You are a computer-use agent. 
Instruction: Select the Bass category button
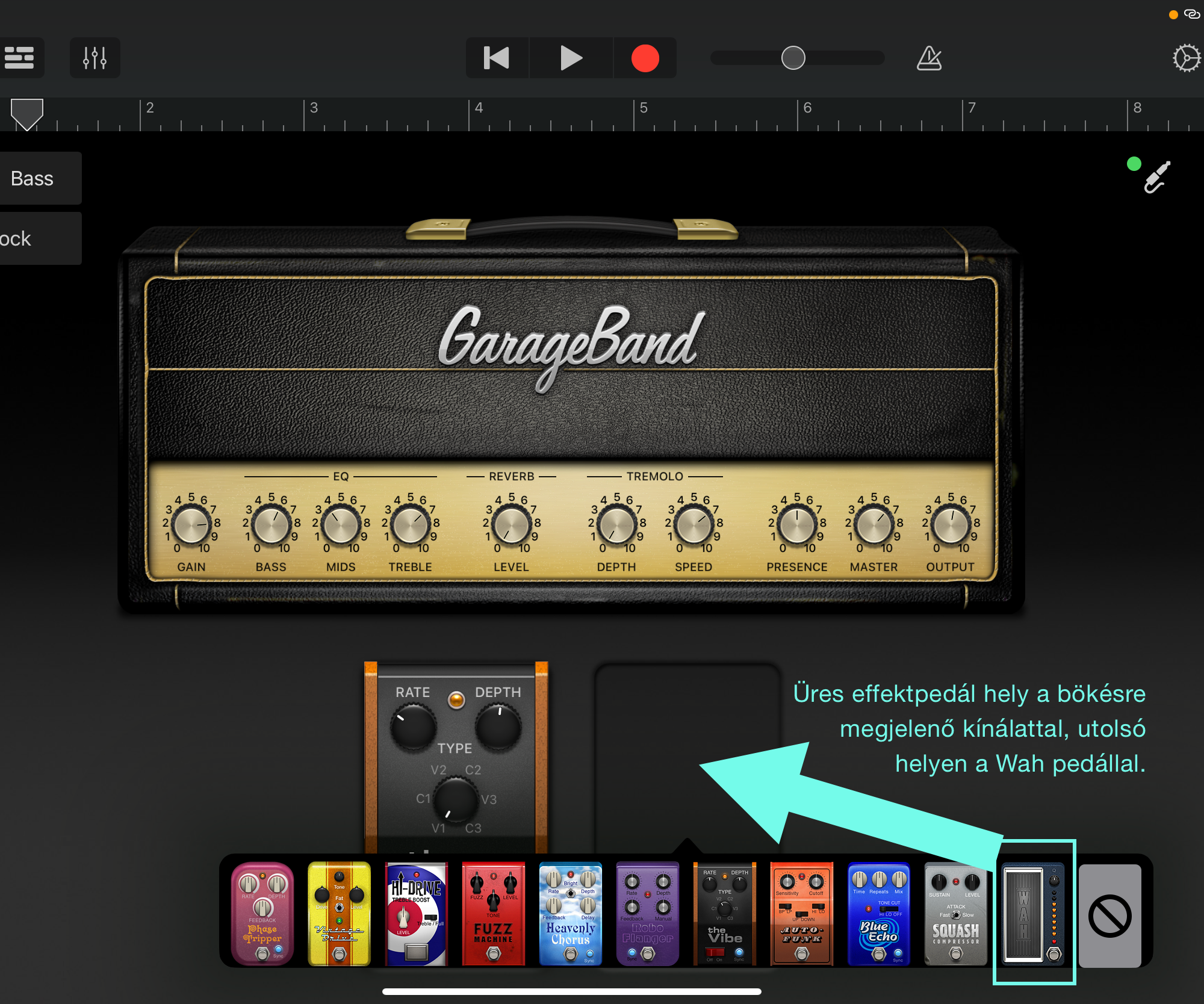click(x=40, y=178)
